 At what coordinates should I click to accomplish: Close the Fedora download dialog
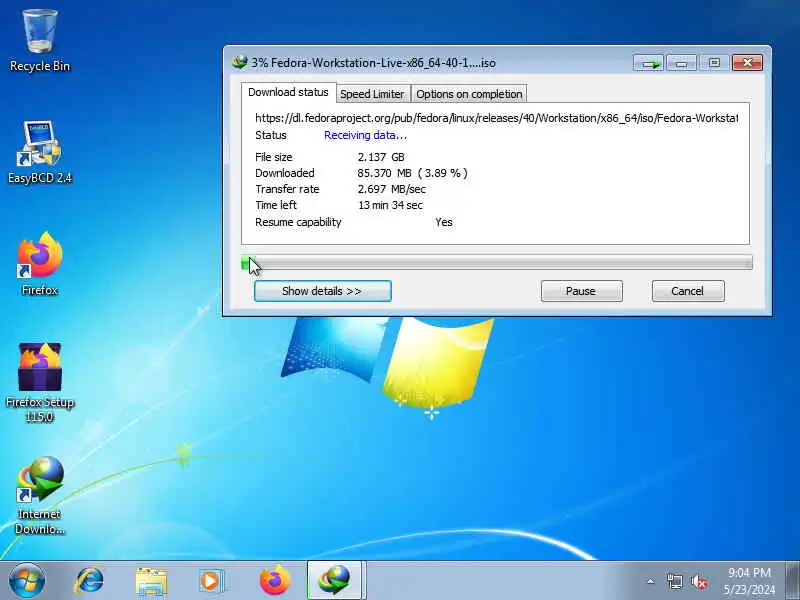click(x=747, y=63)
